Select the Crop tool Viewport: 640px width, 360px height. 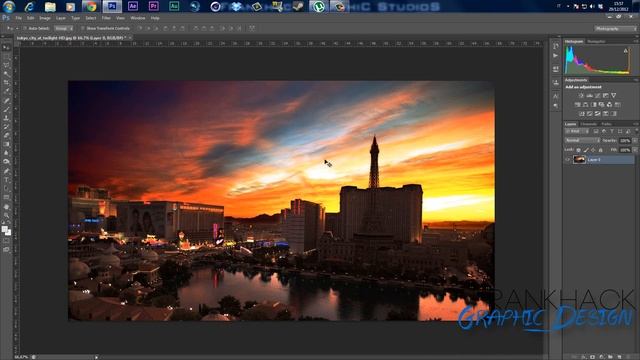[x=6, y=83]
